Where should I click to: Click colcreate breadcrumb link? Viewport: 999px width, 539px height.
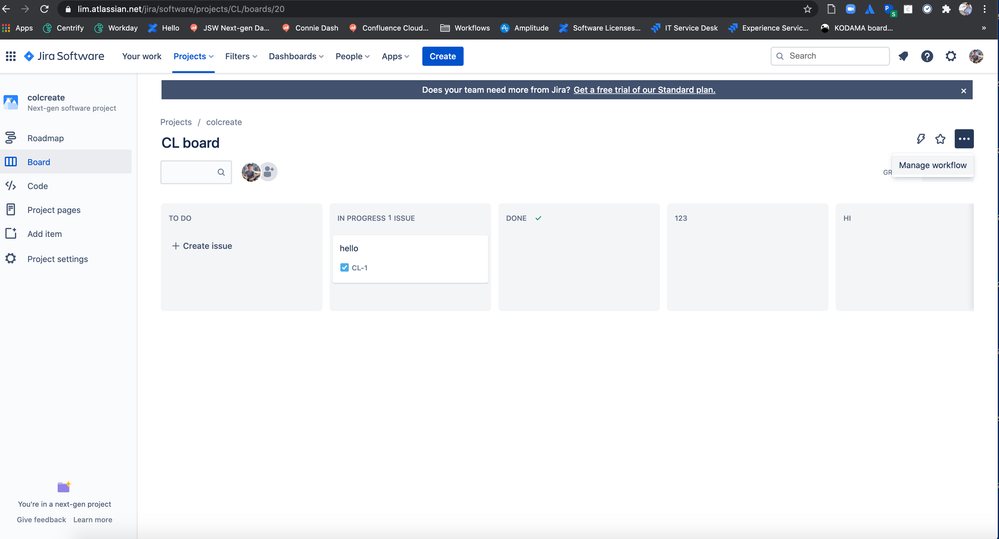click(224, 122)
